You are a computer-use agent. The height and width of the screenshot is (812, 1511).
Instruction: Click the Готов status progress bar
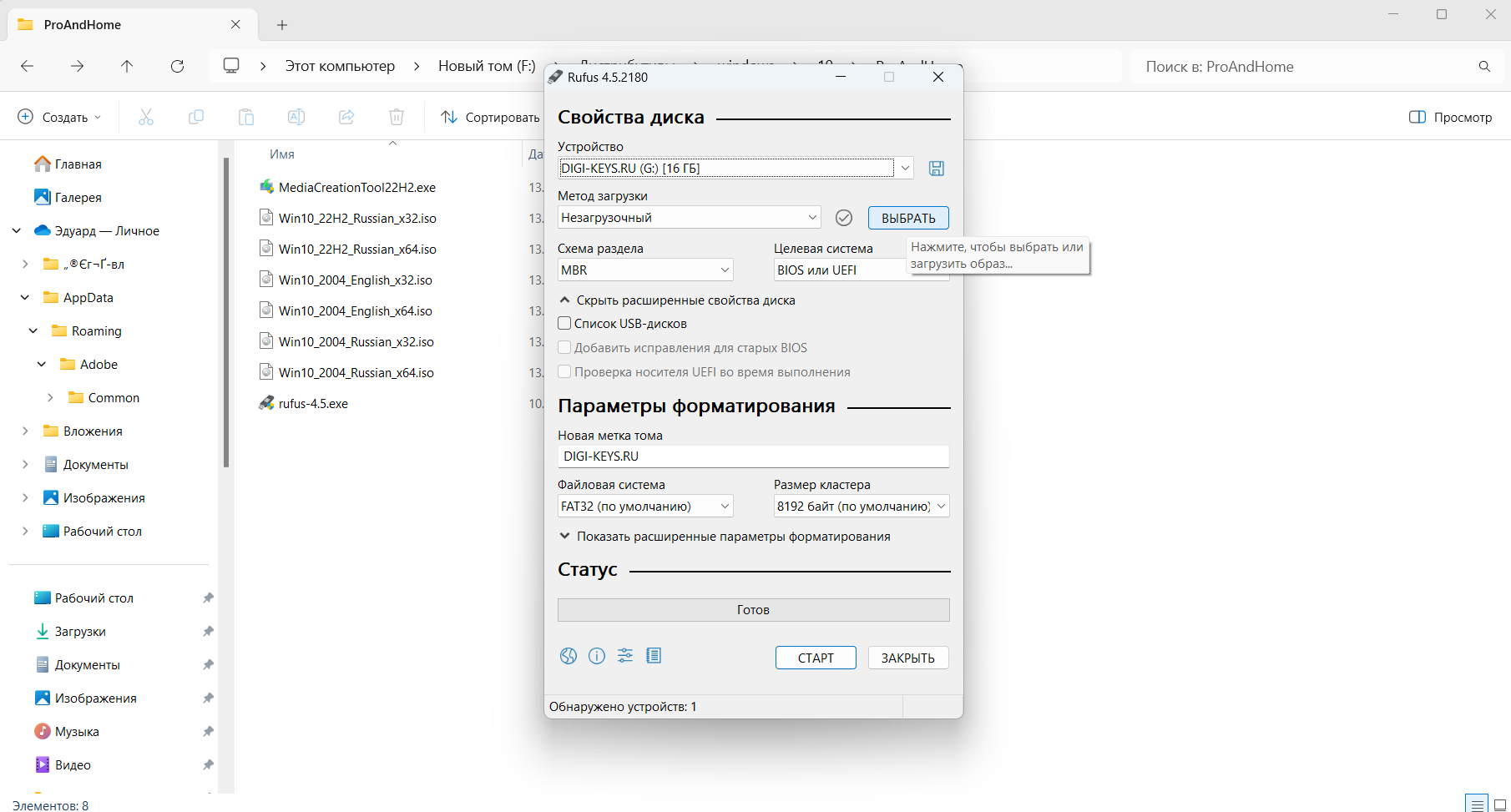753,610
